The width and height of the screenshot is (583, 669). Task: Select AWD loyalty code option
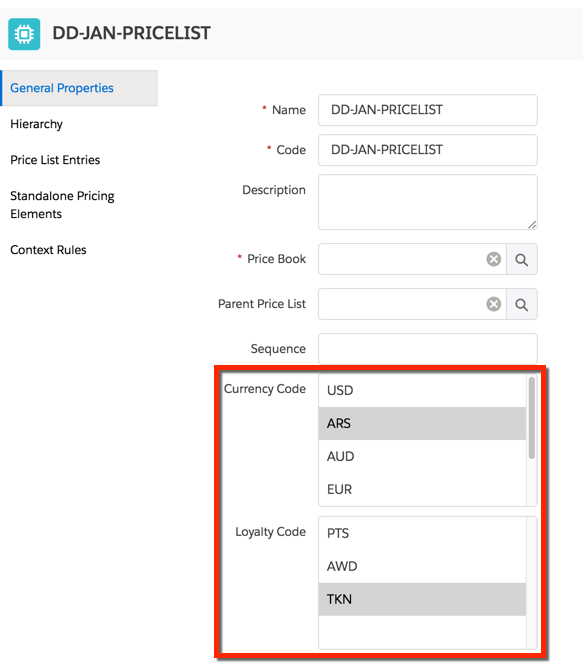(422, 566)
